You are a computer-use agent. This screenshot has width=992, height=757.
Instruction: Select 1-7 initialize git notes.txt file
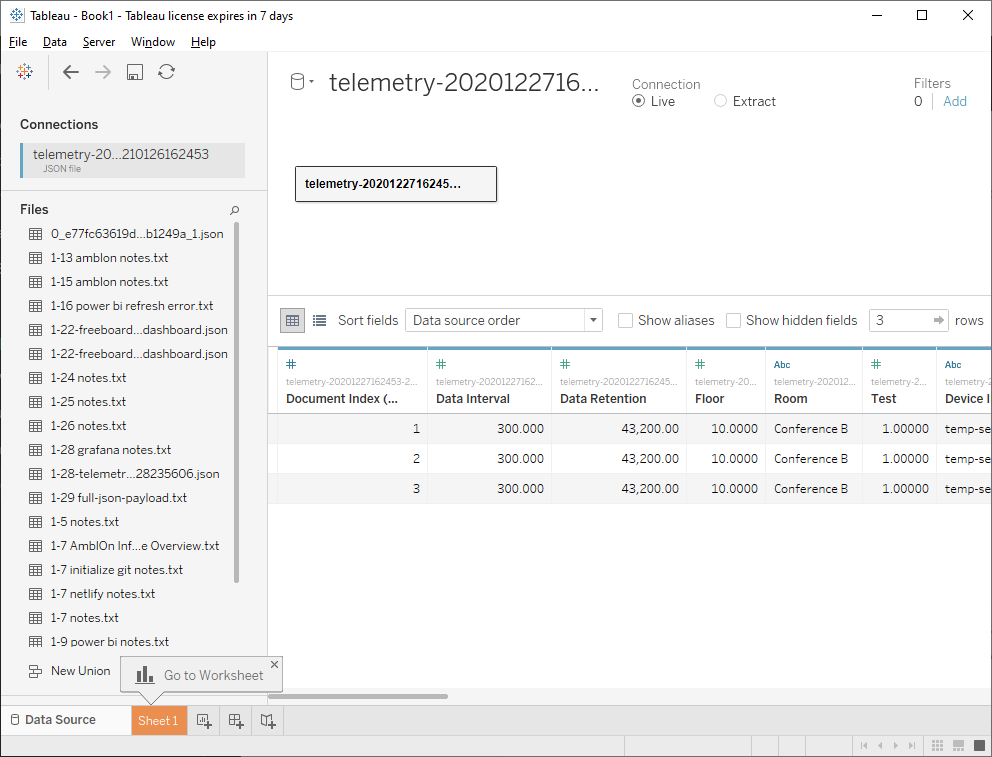click(x=106, y=570)
